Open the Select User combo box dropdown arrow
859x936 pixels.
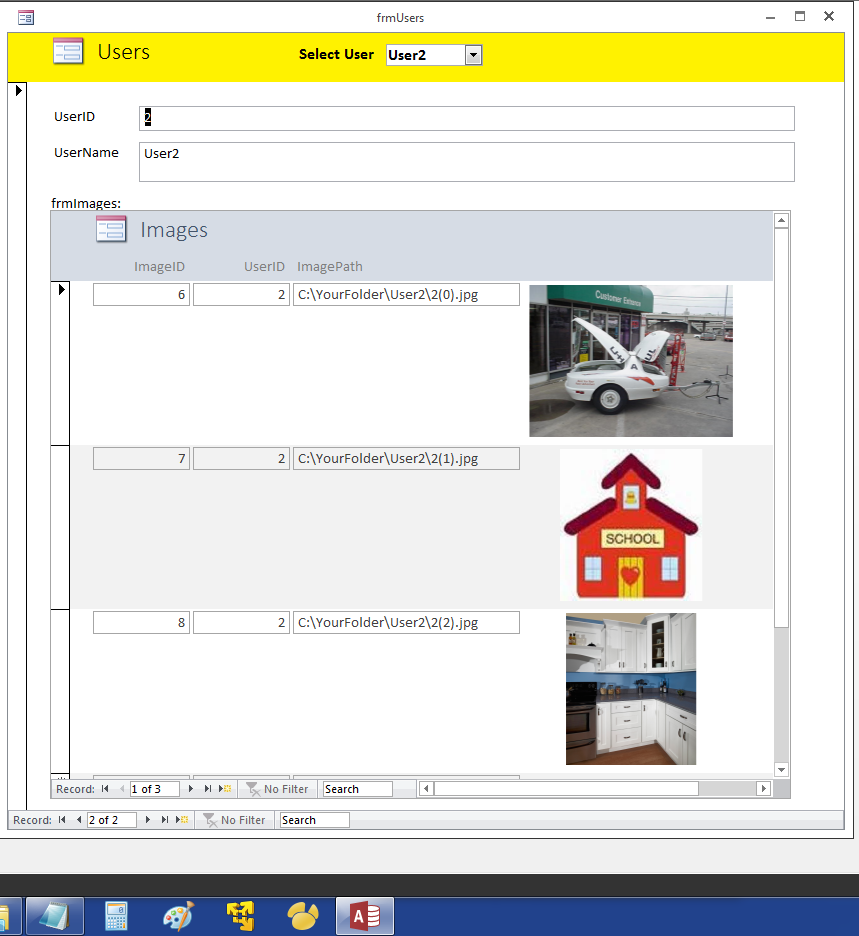(x=473, y=55)
